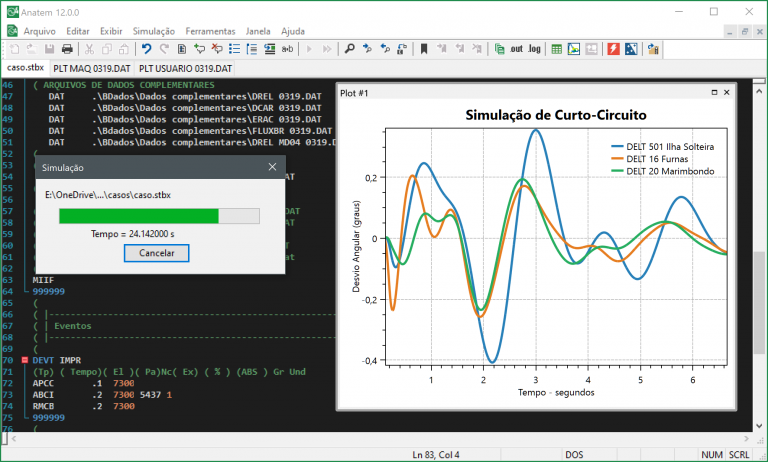Toggle the DELT 501 Ilha Solteira legend entry
The height and width of the screenshot is (462, 768).
[669, 147]
